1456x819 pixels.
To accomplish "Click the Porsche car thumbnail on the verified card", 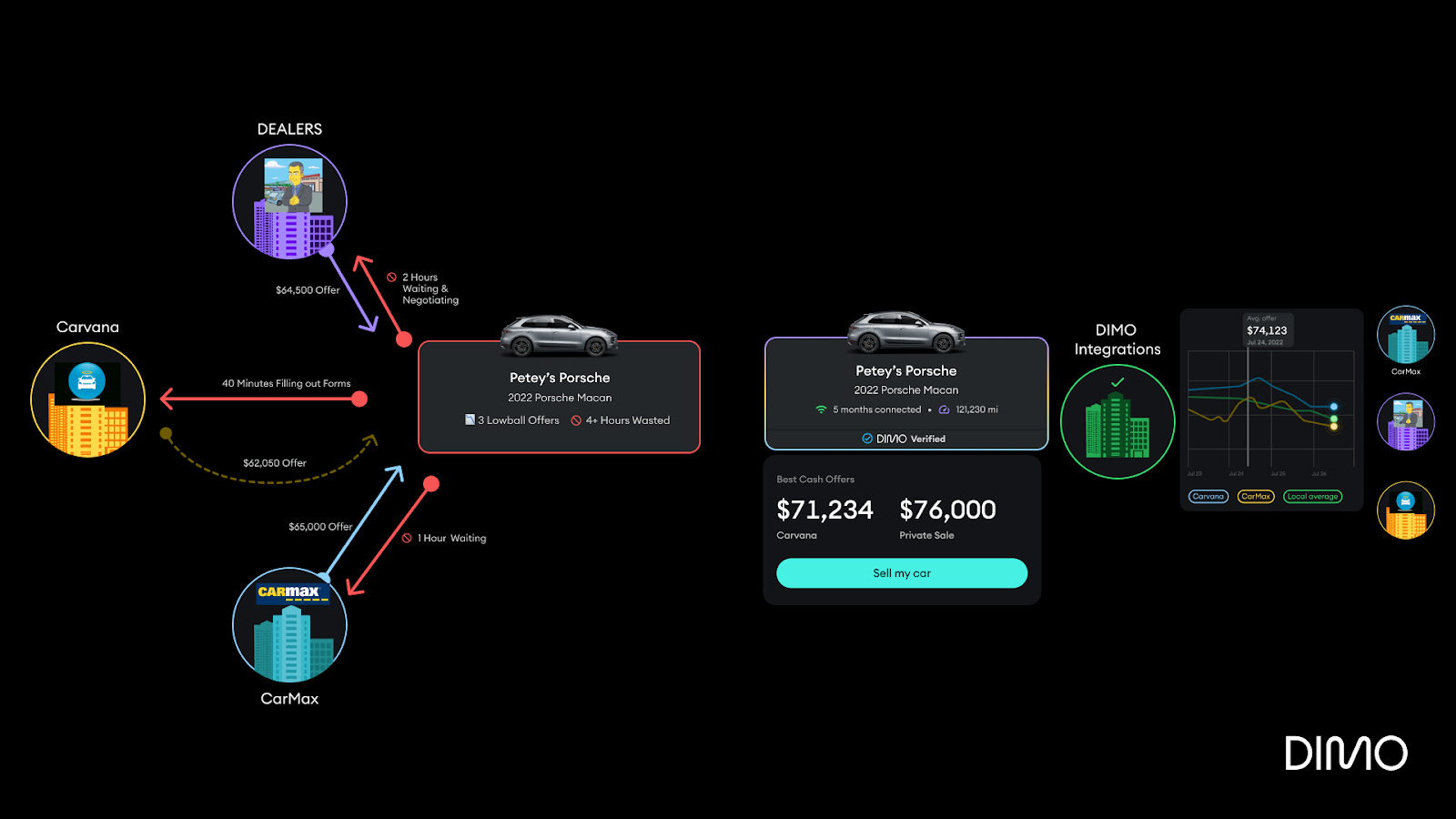I will coord(905,330).
